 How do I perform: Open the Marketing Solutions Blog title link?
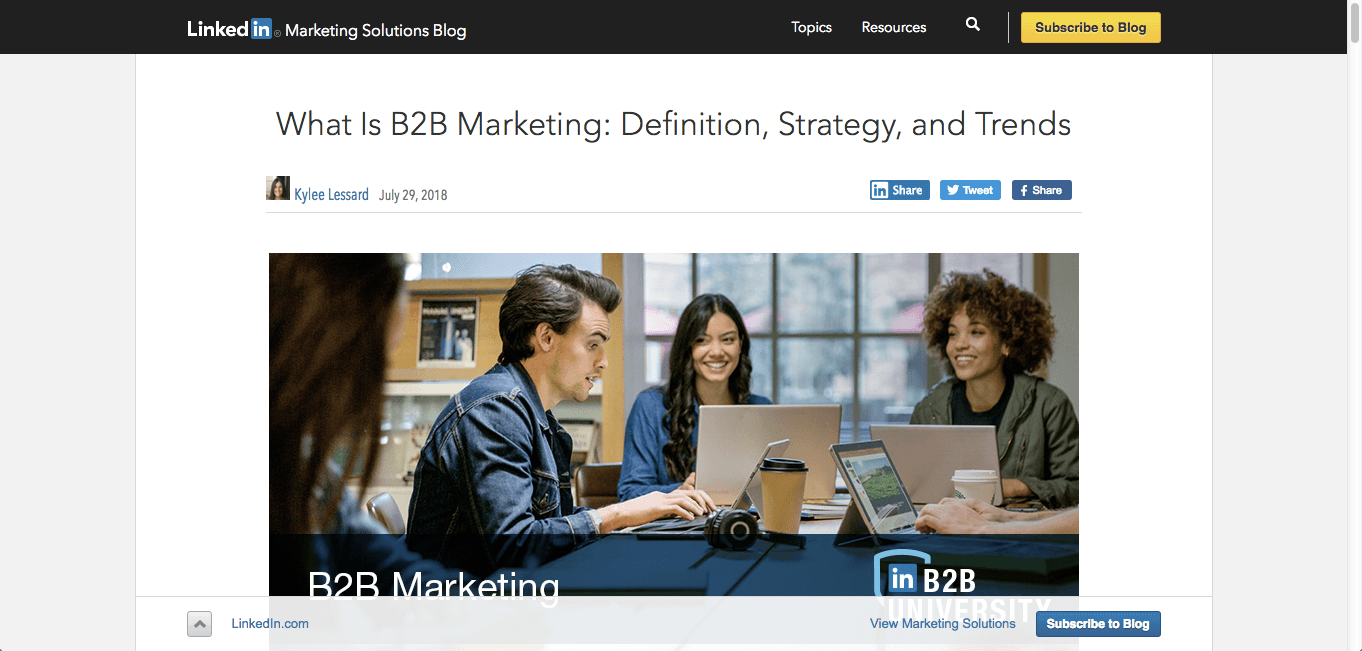click(x=375, y=30)
